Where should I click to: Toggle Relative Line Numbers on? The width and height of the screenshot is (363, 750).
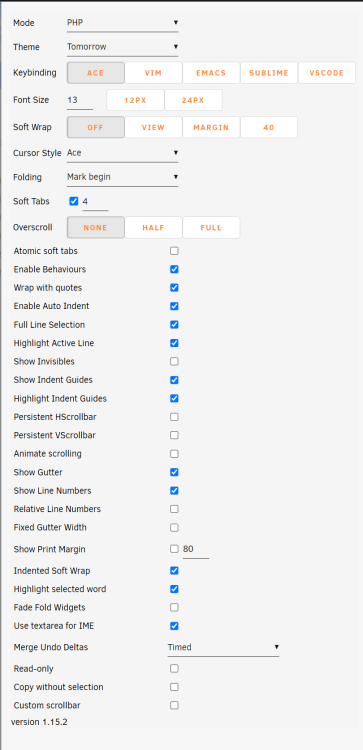175,509
